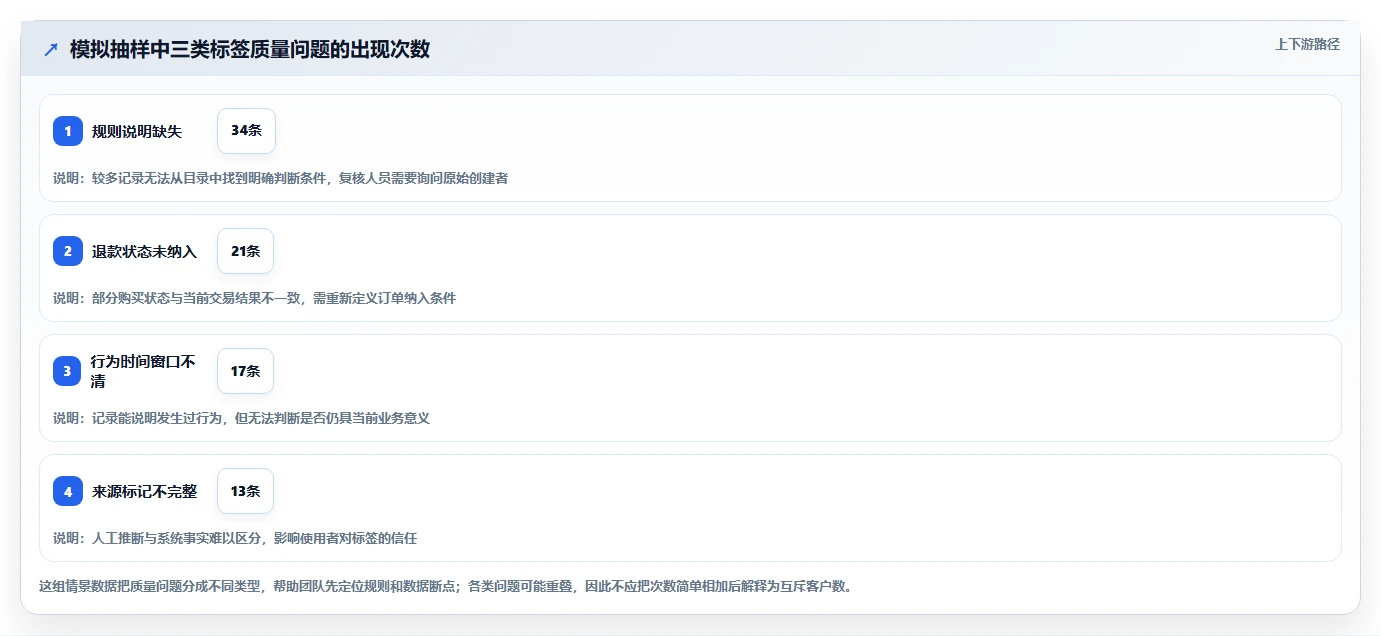Click the note about 重新定义订单纳入条件

click(254, 298)
